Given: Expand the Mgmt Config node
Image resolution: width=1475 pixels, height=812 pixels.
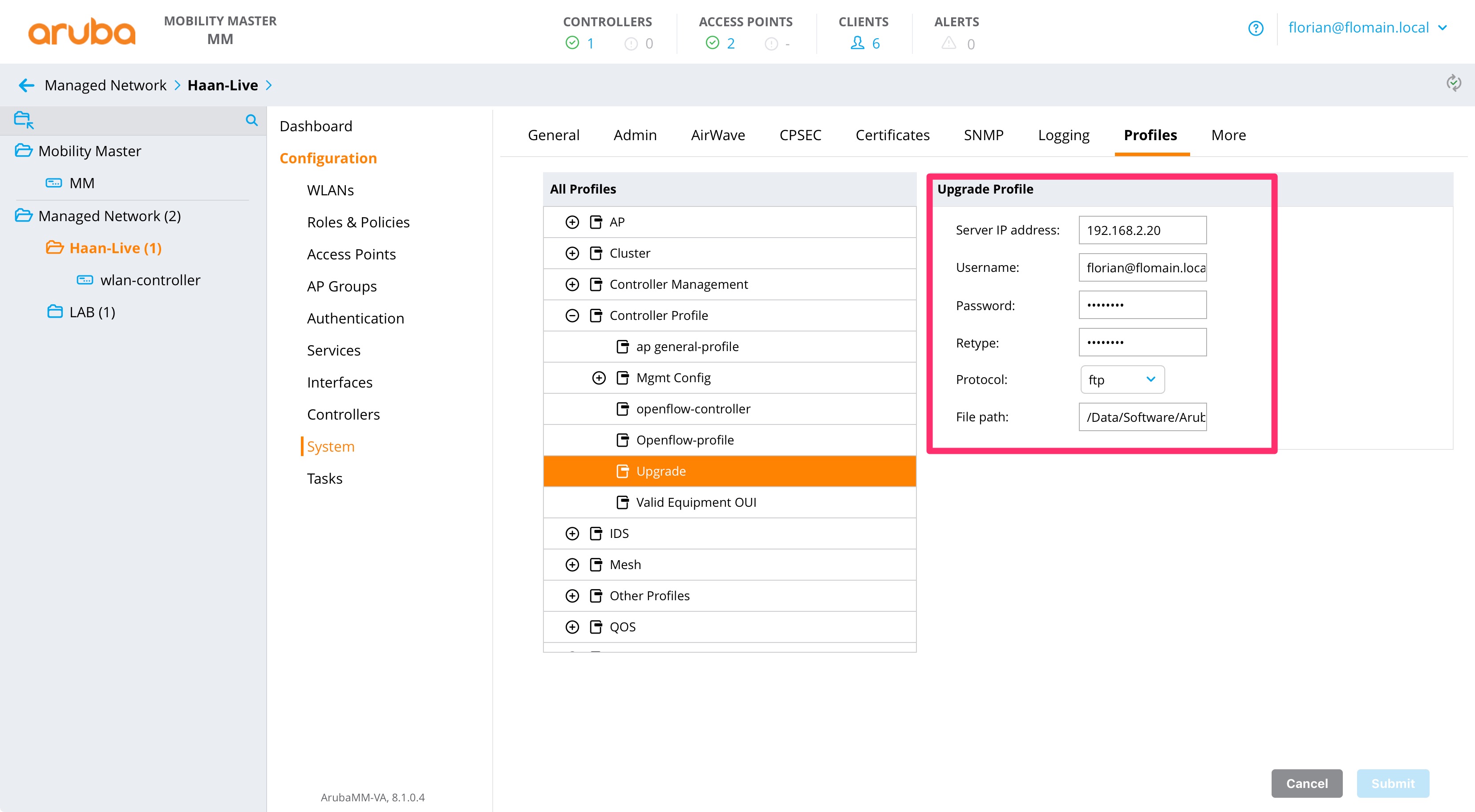Looking at the screenshot, I should click(599, 378).
